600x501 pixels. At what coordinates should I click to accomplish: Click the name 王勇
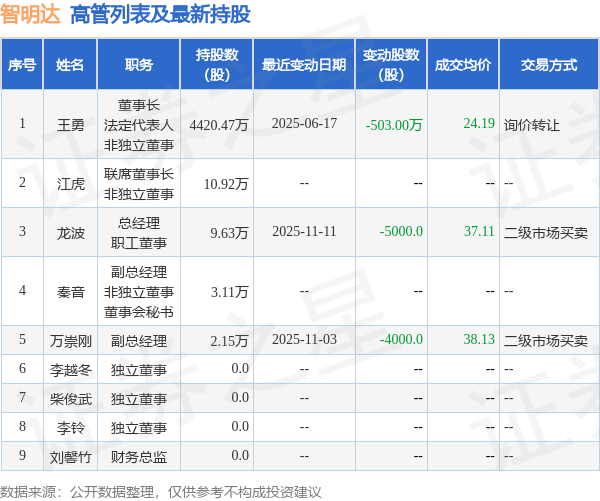70,125
